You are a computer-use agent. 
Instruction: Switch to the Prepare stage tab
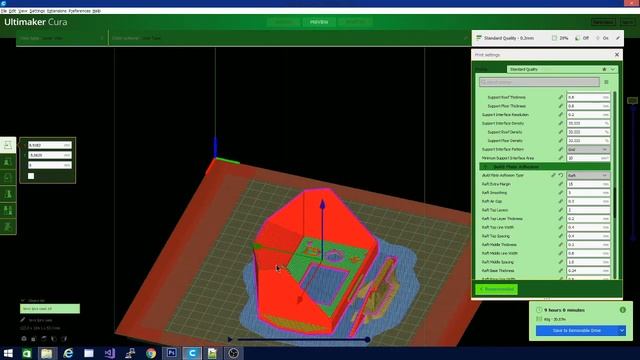click(283, 22)
